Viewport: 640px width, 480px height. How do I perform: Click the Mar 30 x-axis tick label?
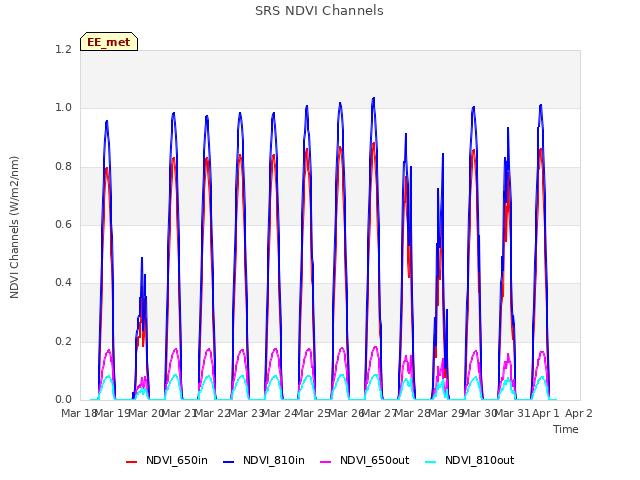[x=479, y=413]
